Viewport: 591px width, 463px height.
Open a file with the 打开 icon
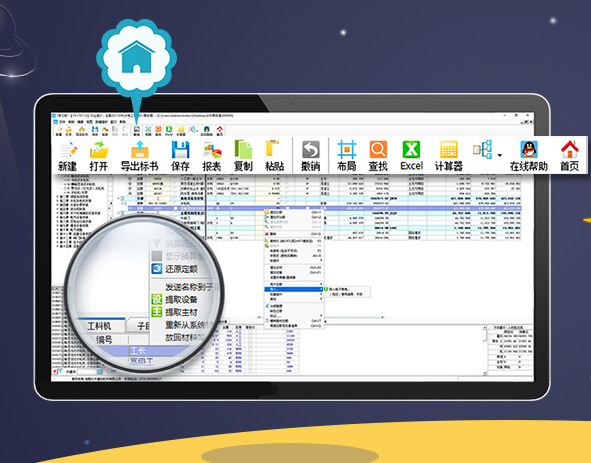pyautogui.click(x=99, y=155)
